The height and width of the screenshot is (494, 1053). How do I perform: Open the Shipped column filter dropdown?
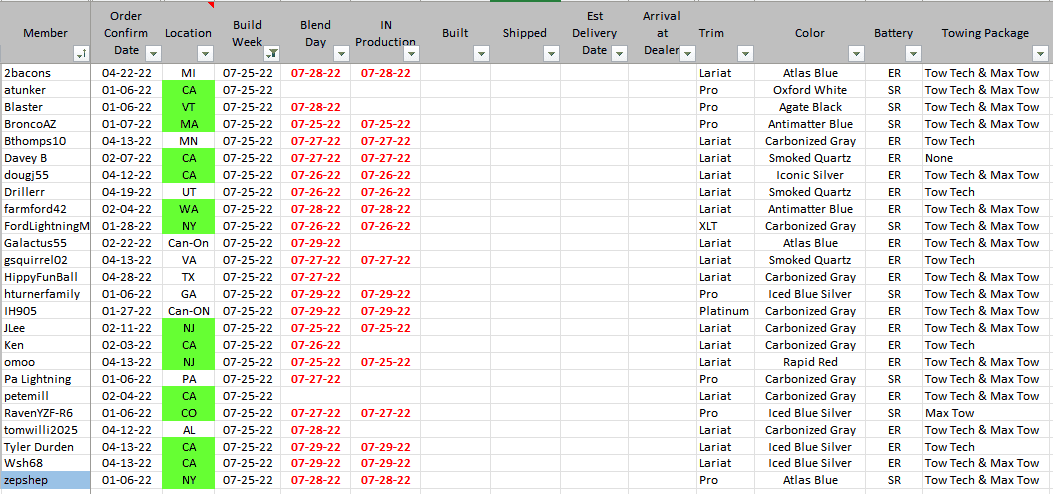tap(551, 52)
